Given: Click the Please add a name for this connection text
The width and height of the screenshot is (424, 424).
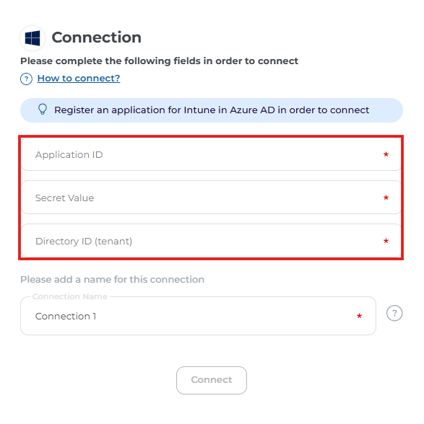Looking at the screenshot, I should [112, 279].
